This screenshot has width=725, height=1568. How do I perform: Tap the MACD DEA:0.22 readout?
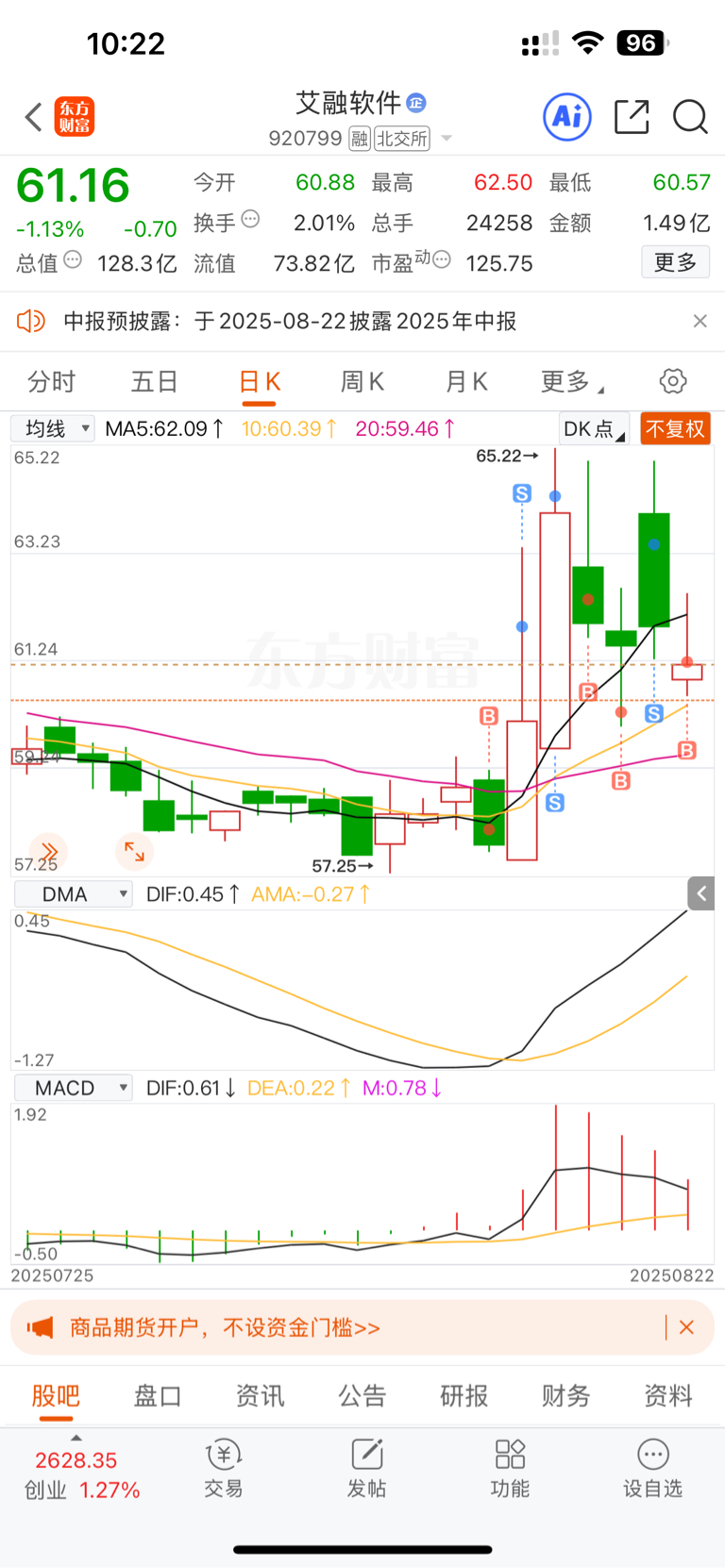click(299, 1088)
